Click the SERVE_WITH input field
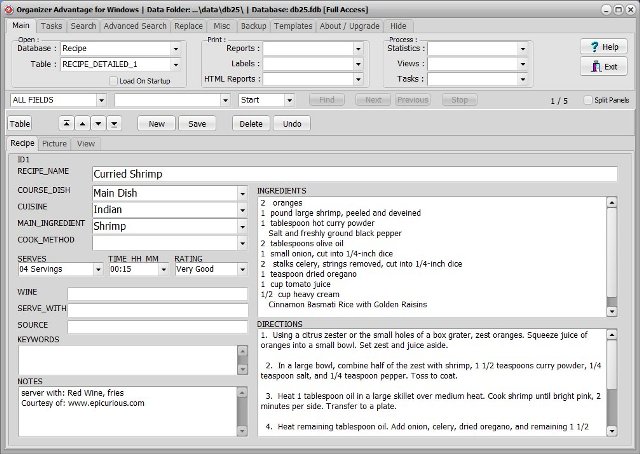 (158, 310)
